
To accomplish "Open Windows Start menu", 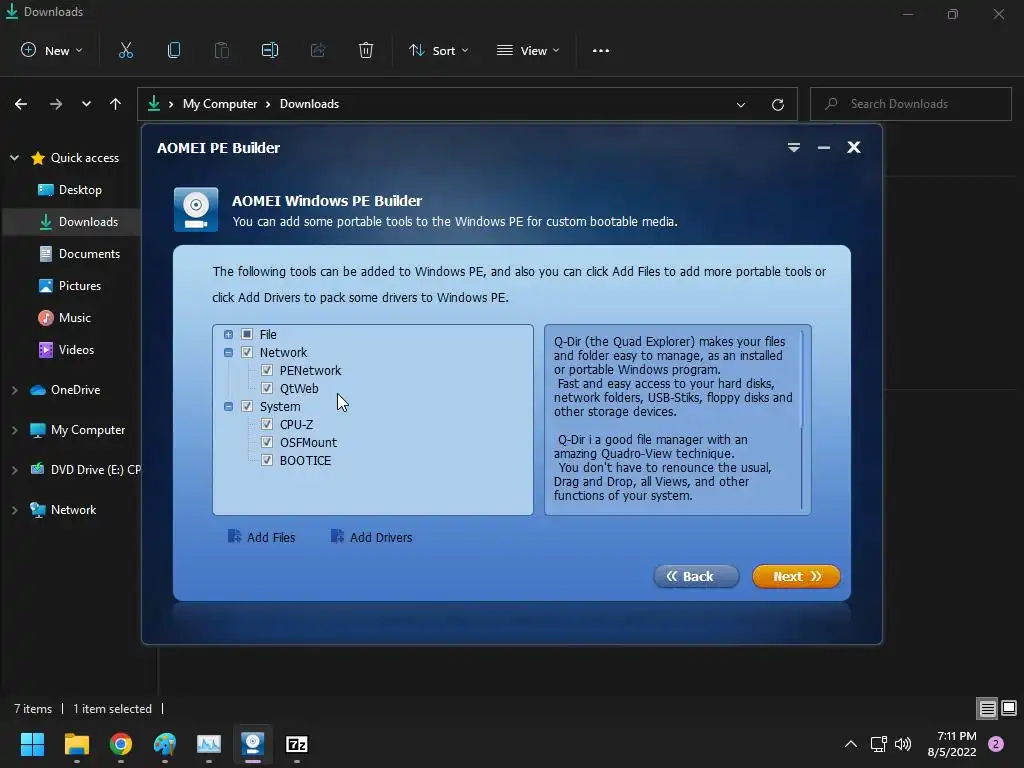I will point(32,744).
